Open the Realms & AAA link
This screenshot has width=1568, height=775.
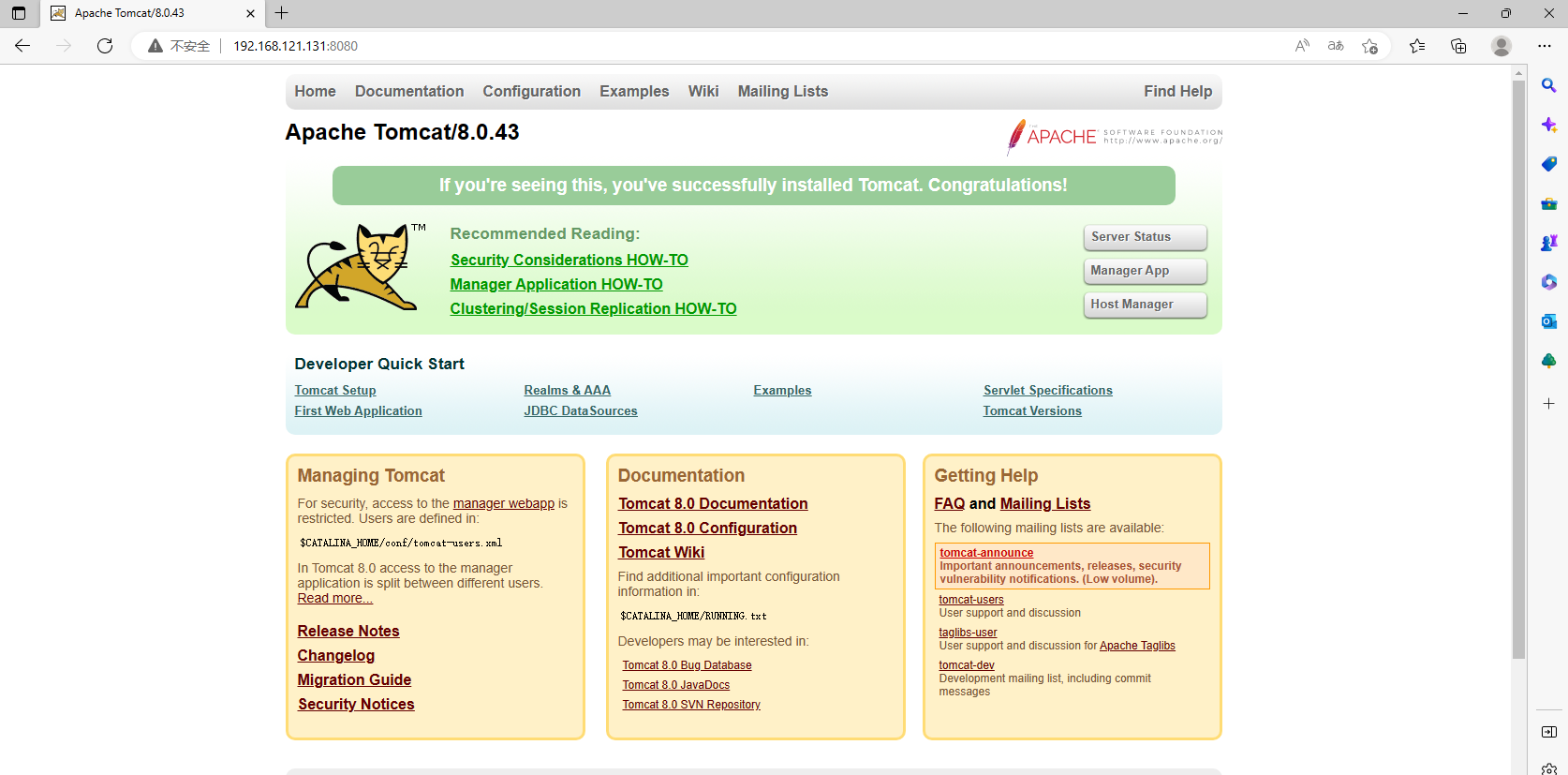click(568, 391)
